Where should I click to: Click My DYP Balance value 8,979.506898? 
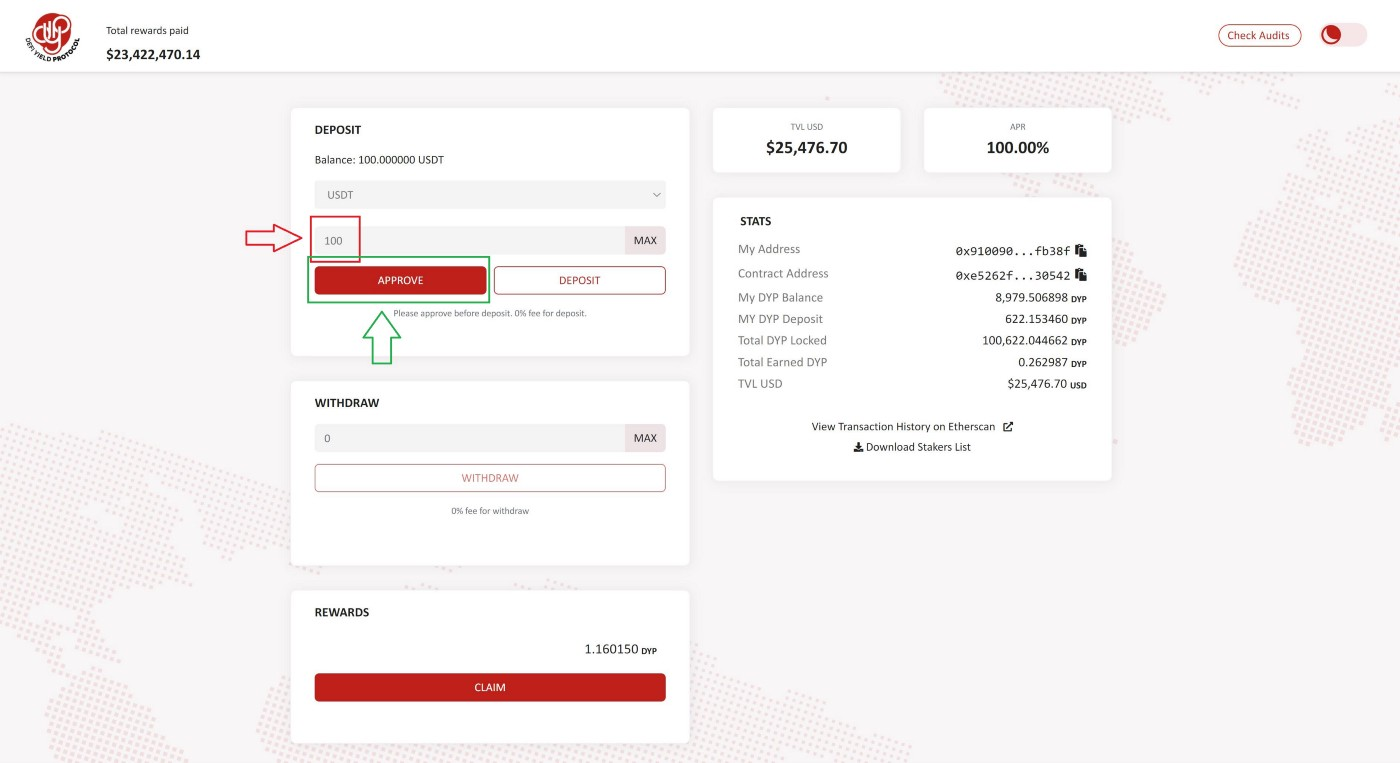(1031, 298)
